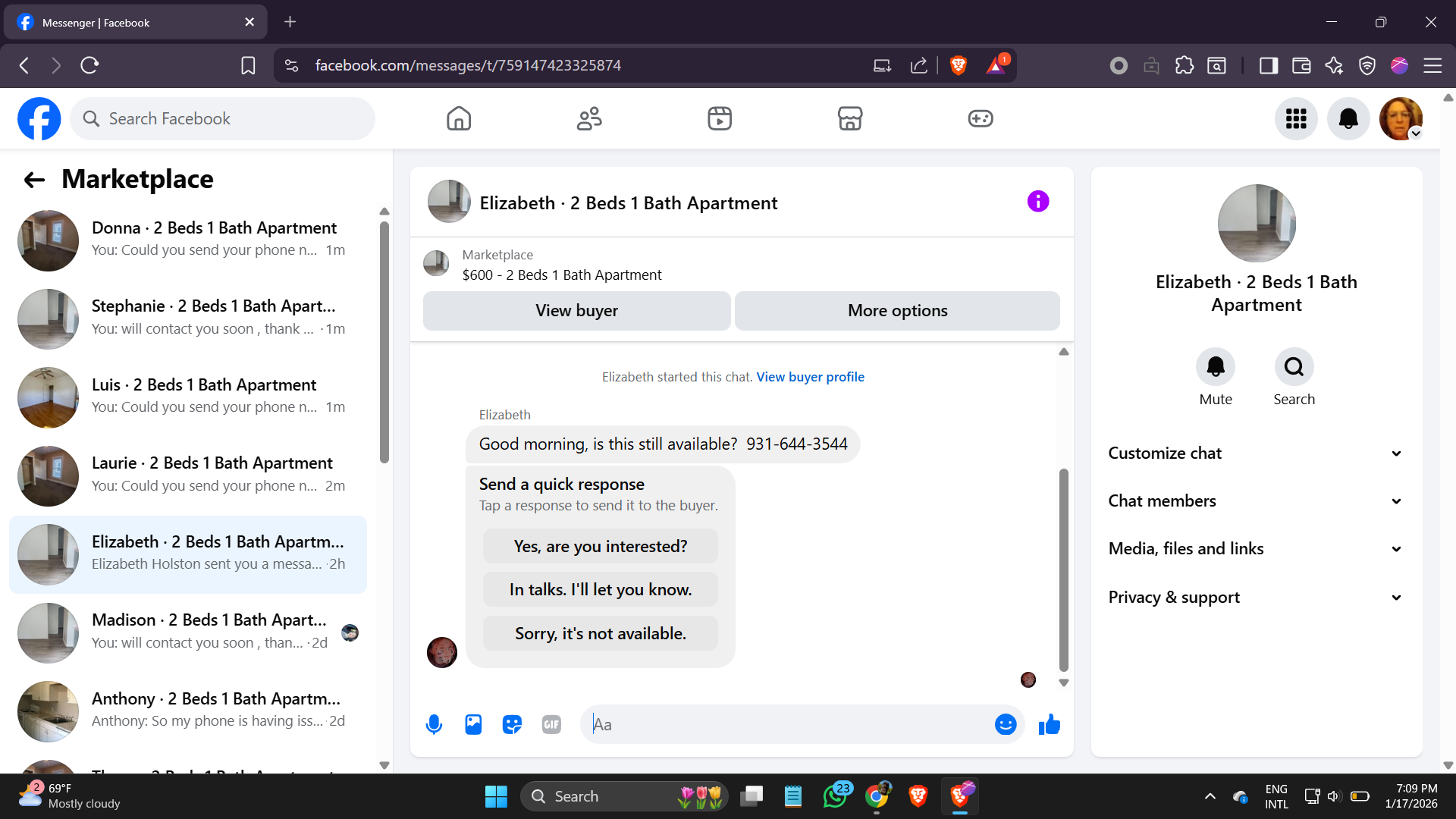
Task: Send a thumbs-up like
Action: coord(1050,724)
